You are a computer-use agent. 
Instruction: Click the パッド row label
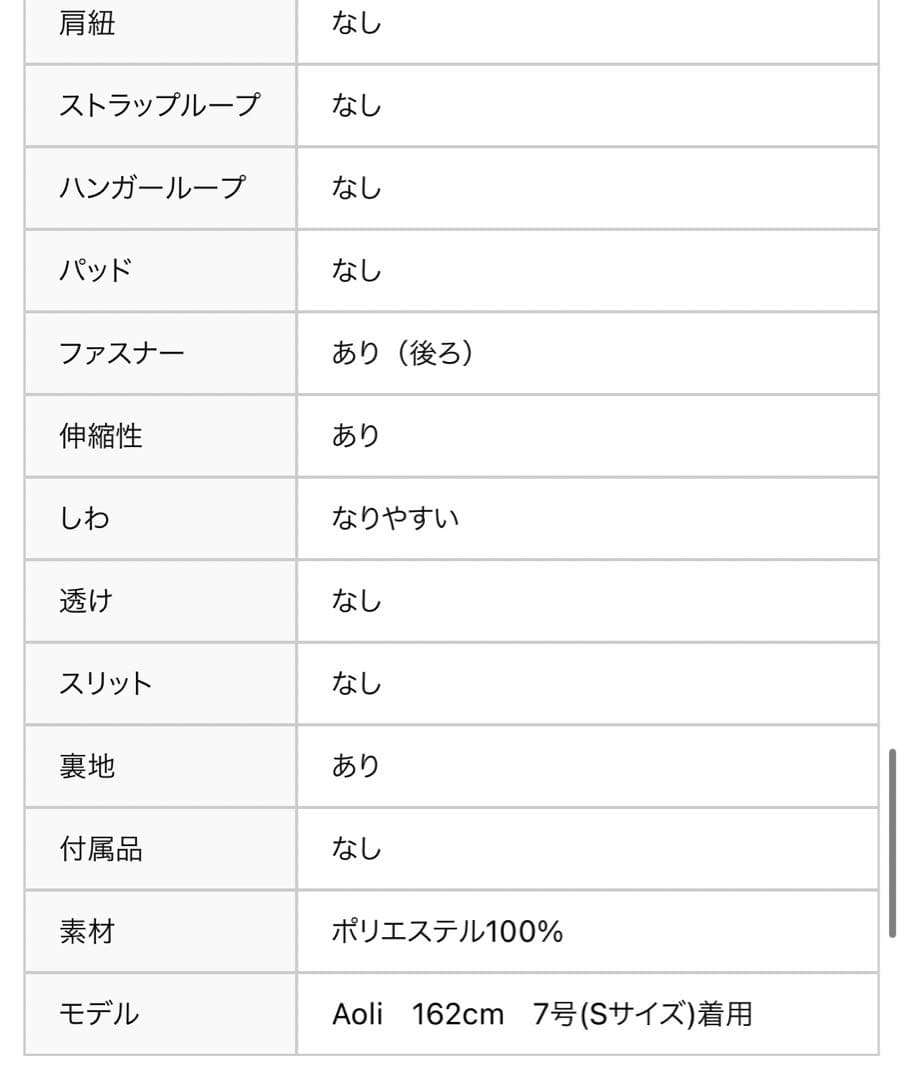click(96, 271)
